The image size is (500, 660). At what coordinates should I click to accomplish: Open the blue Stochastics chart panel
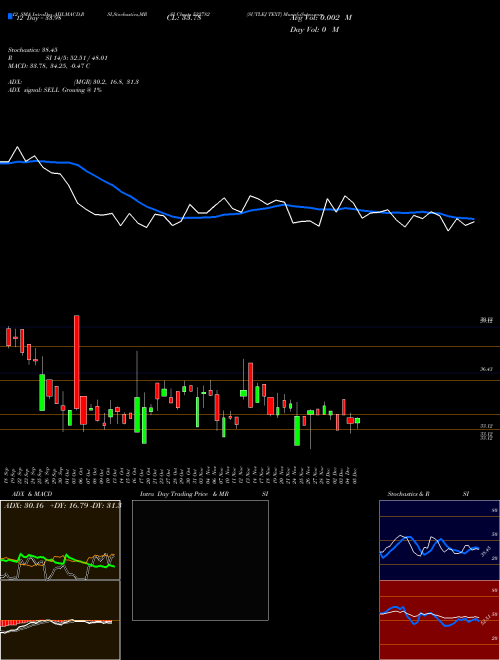439,540
